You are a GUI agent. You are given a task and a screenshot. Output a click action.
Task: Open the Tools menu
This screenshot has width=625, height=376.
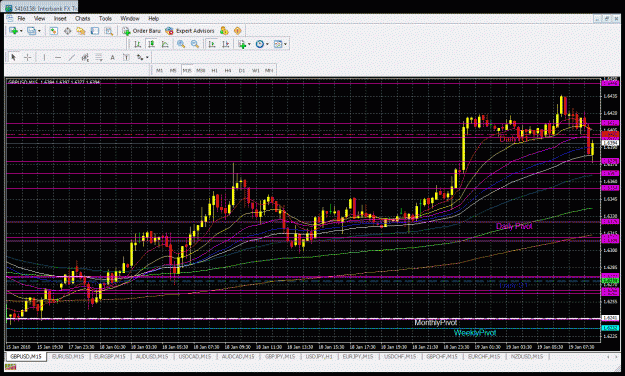pyautogui.click(x=105, y=18)
